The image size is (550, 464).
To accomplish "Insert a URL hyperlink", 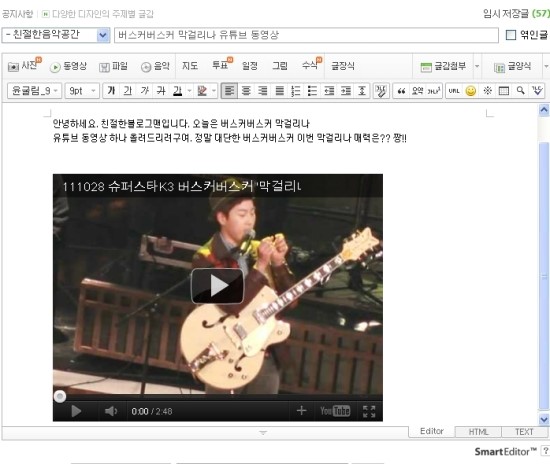I will [454, 91].
